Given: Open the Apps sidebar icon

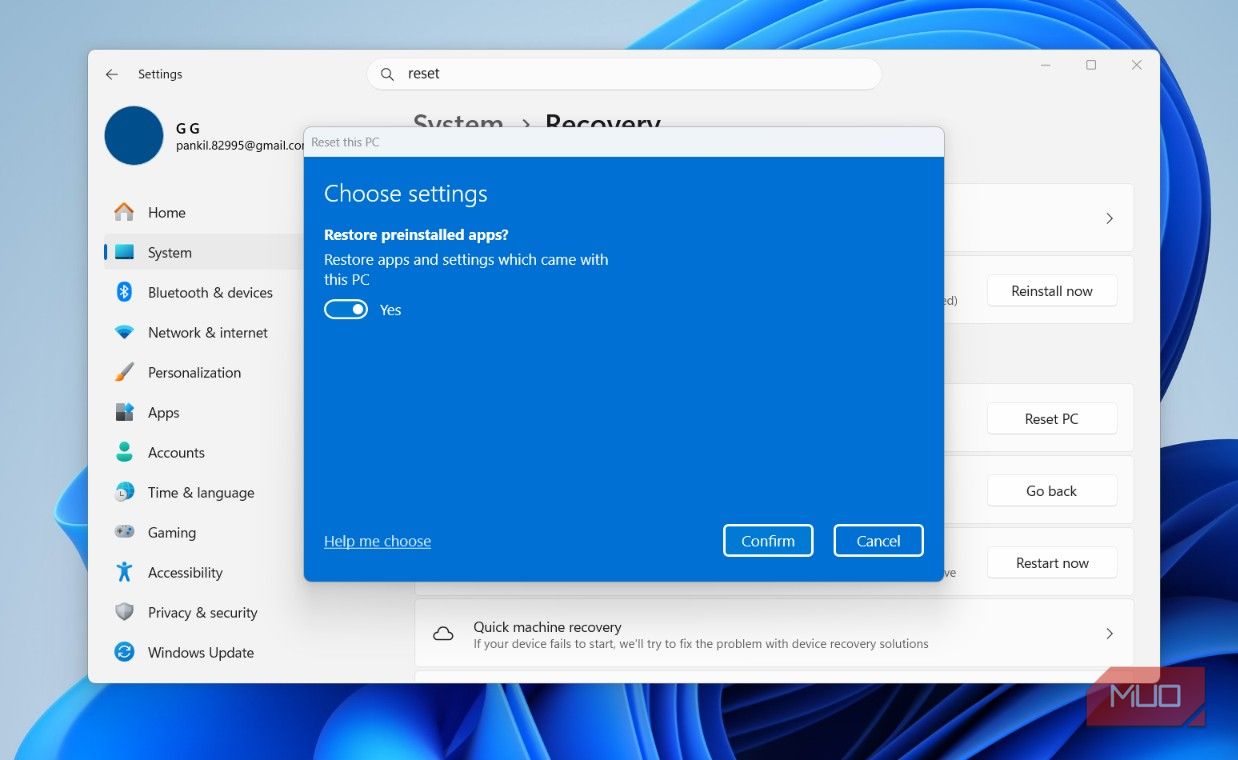Looking at the screenshot, I should 124,412.
